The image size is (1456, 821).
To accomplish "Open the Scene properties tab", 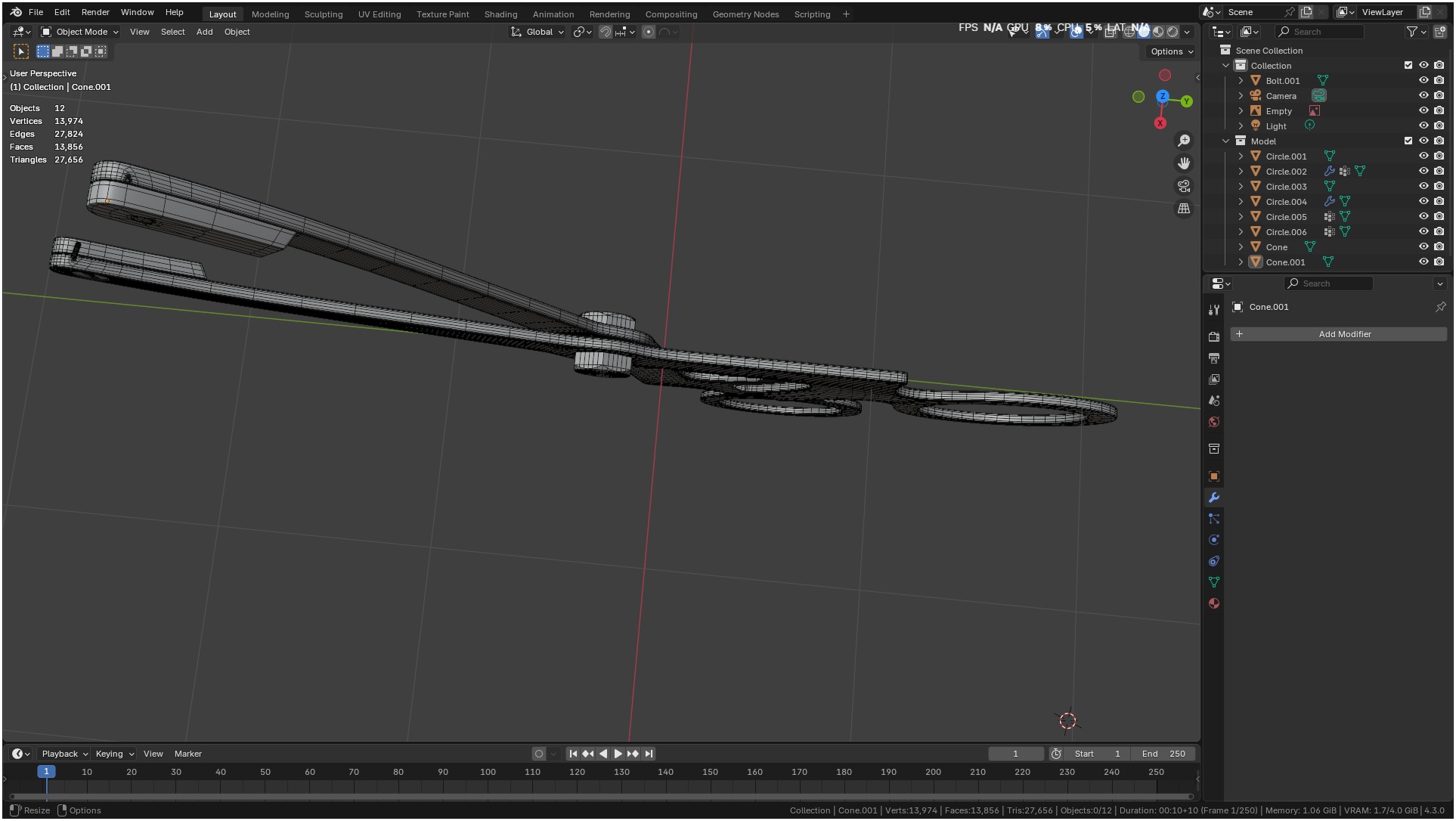I will point(1214,401).
